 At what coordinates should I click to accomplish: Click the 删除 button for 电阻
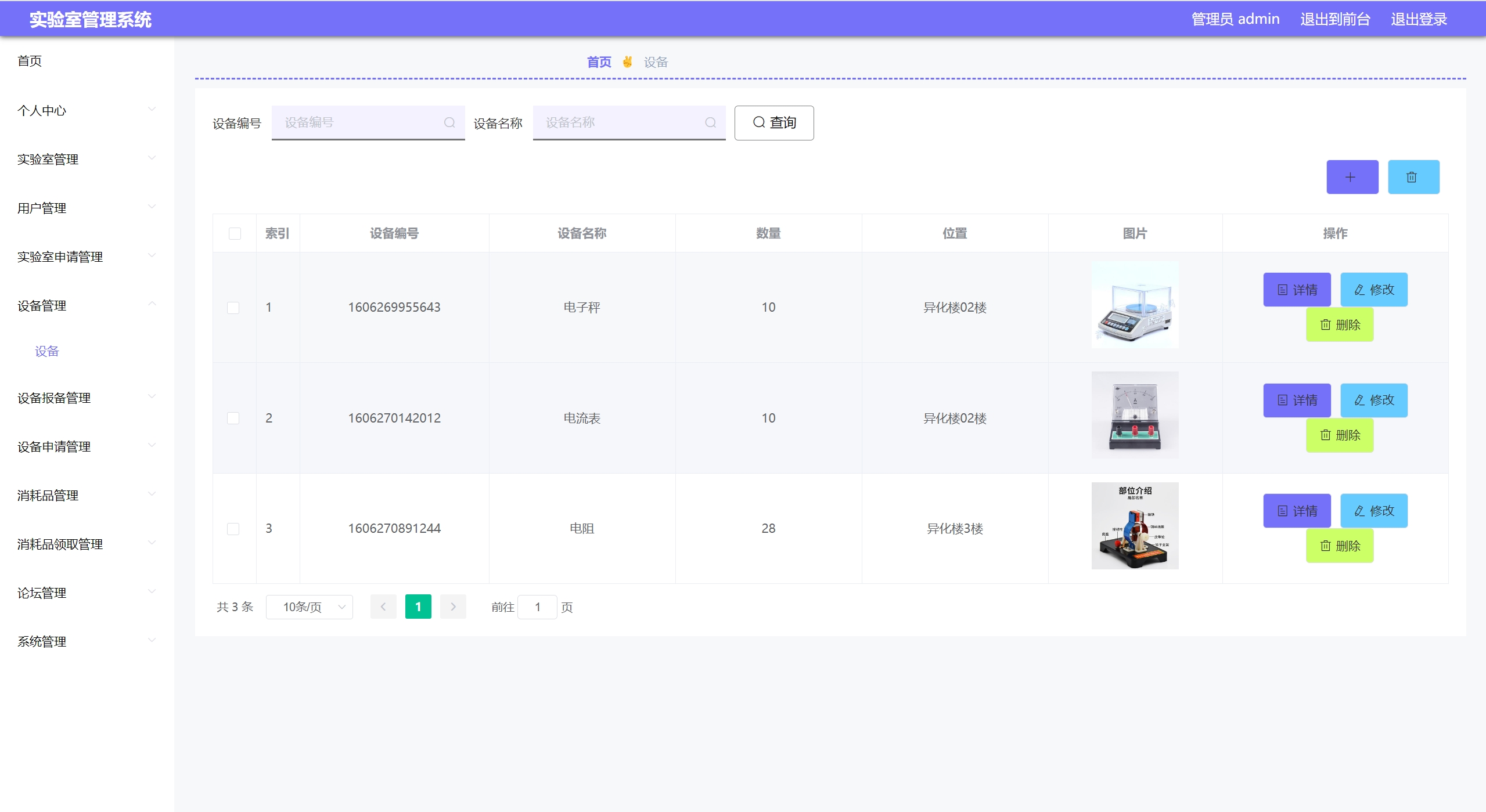[1339, 546]
